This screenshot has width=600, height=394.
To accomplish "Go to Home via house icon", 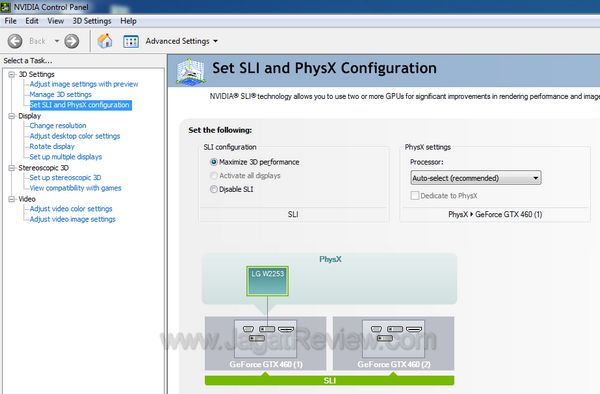I will (105, 41).
